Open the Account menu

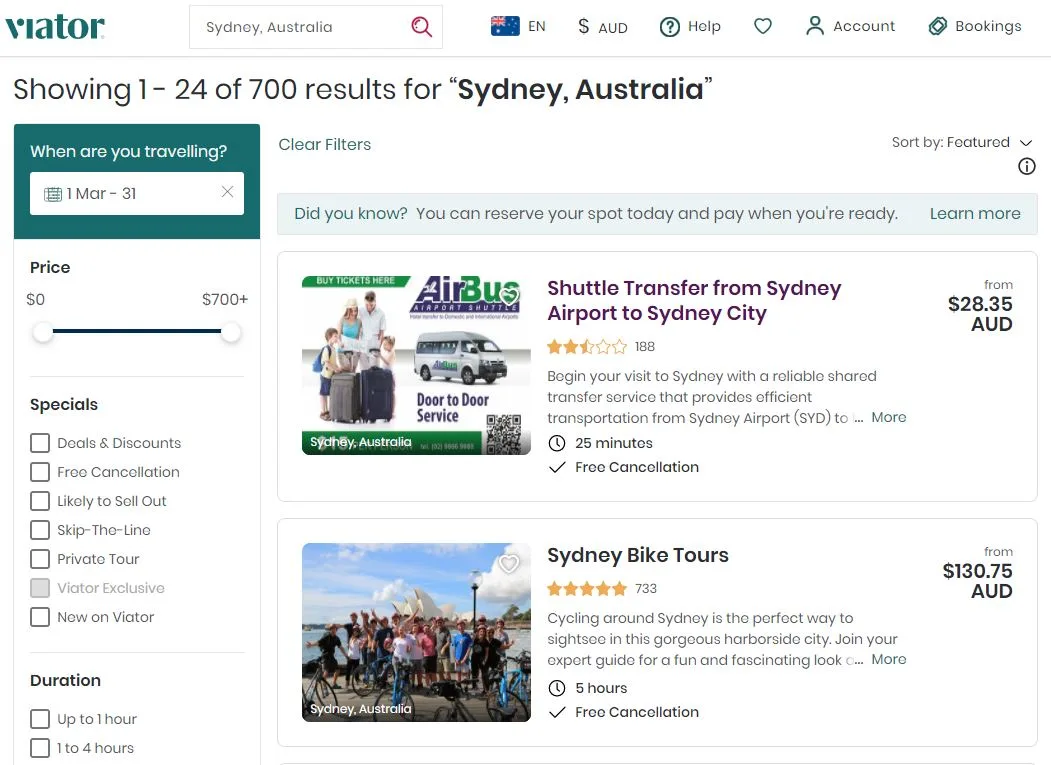pos(850,27)
